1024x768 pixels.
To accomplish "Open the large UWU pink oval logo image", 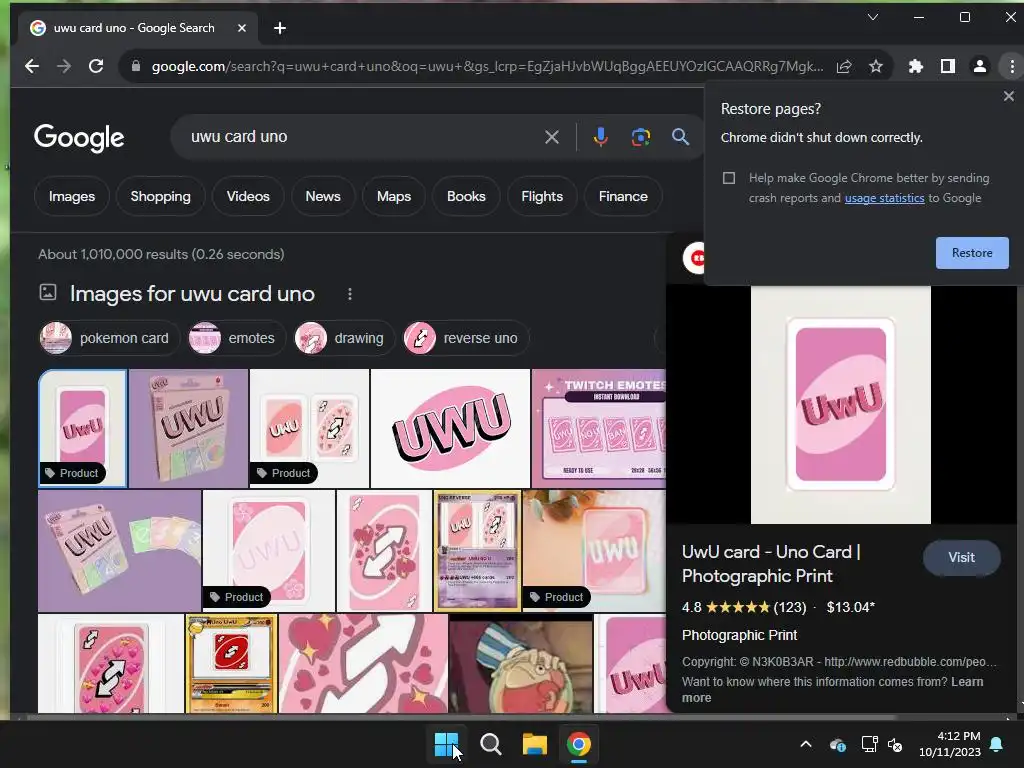I will click(450, 428).
